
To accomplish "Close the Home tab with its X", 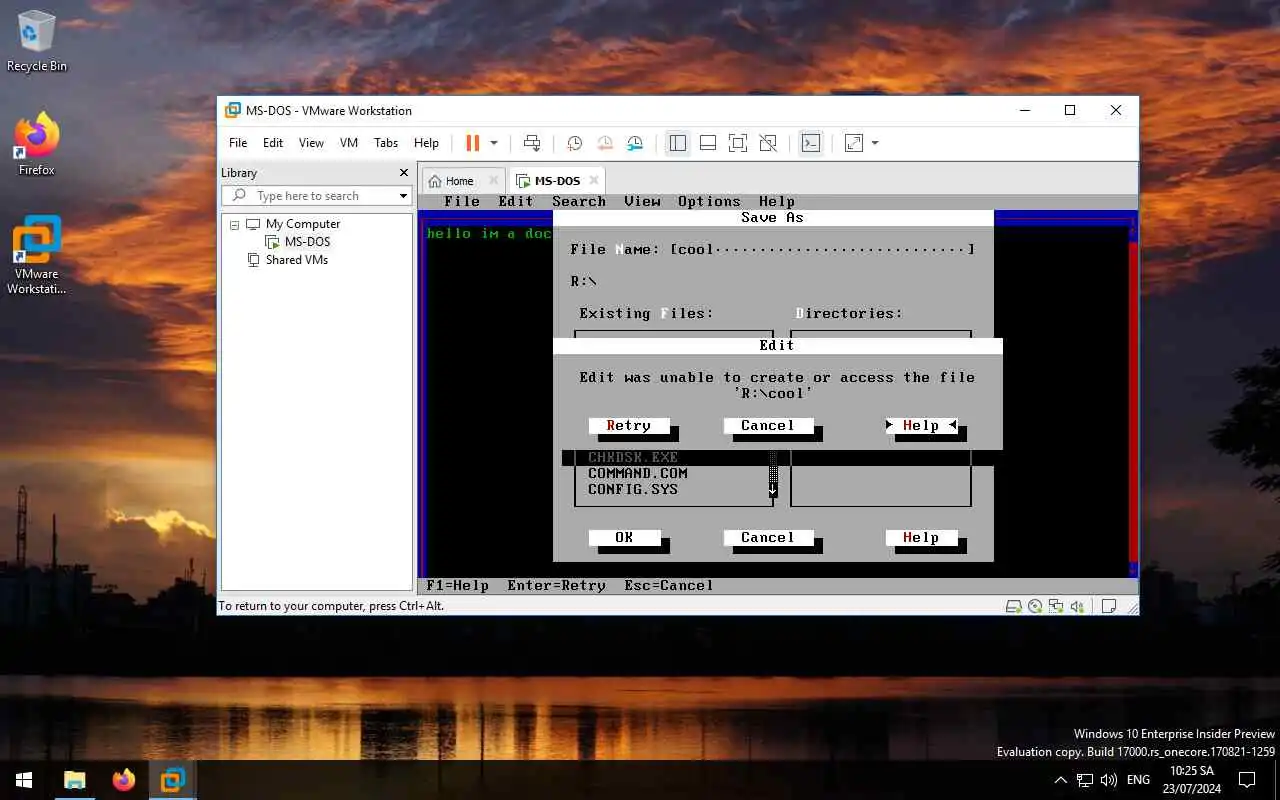I will pyautogui.click(x=492, y=181).
